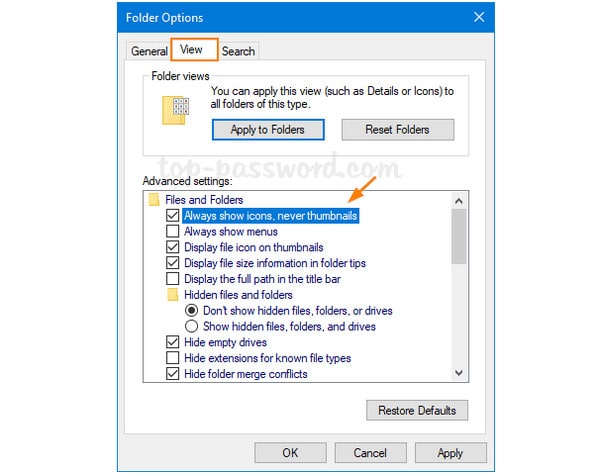Confirm with the OK button
The image size is (600, 473).
tap(290, 453)
